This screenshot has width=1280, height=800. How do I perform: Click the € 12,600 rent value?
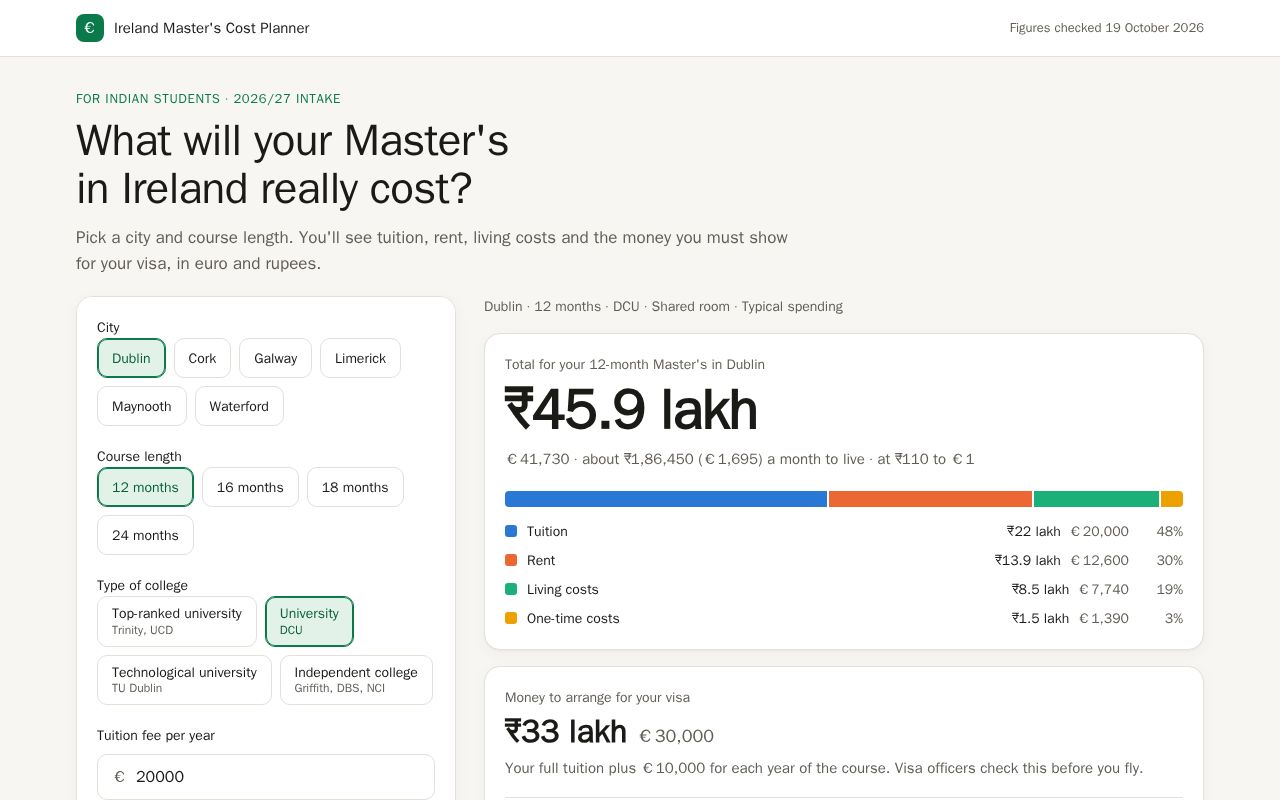click(1100, 560)
